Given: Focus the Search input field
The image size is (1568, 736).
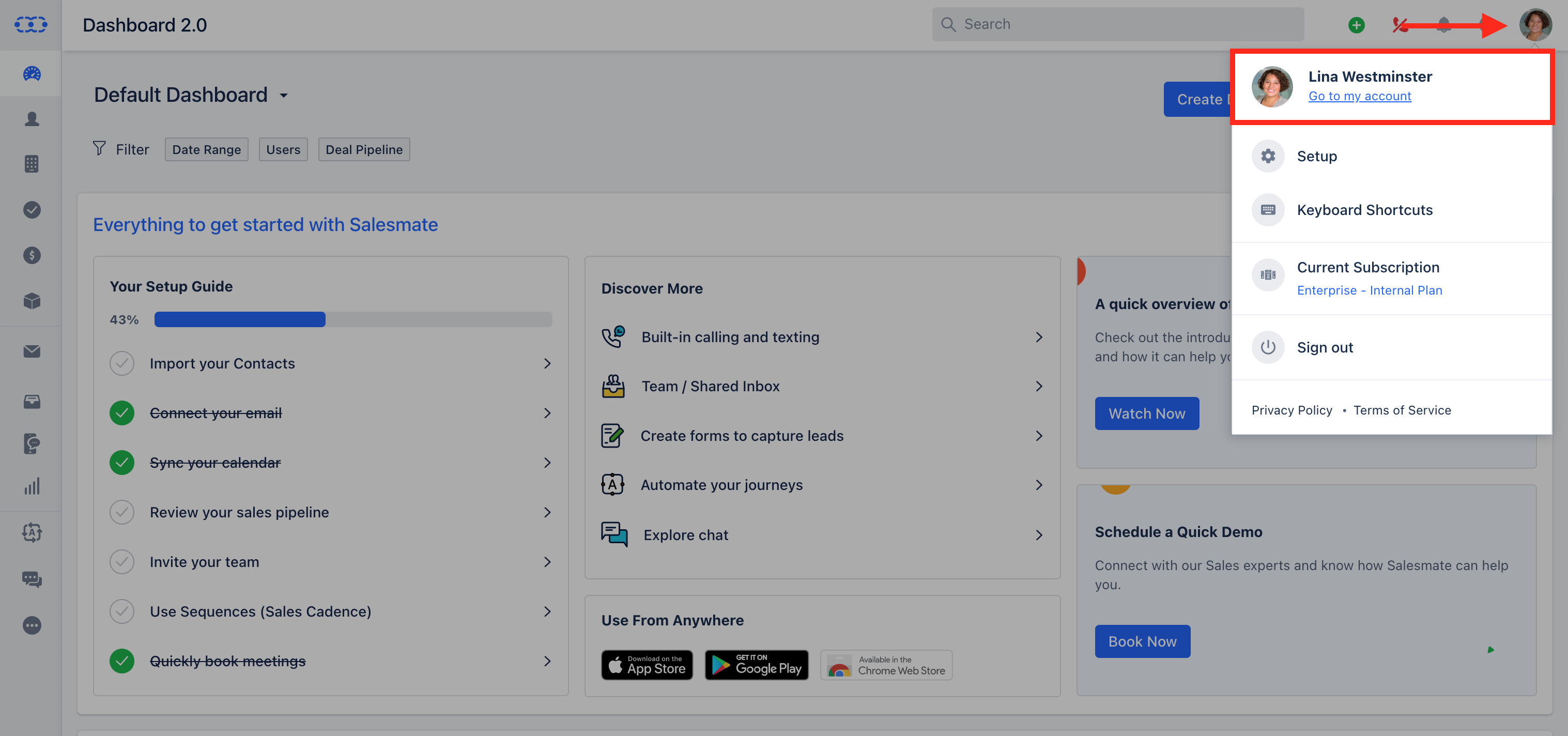Looking at the screenshot, I should click(1117, 24).
